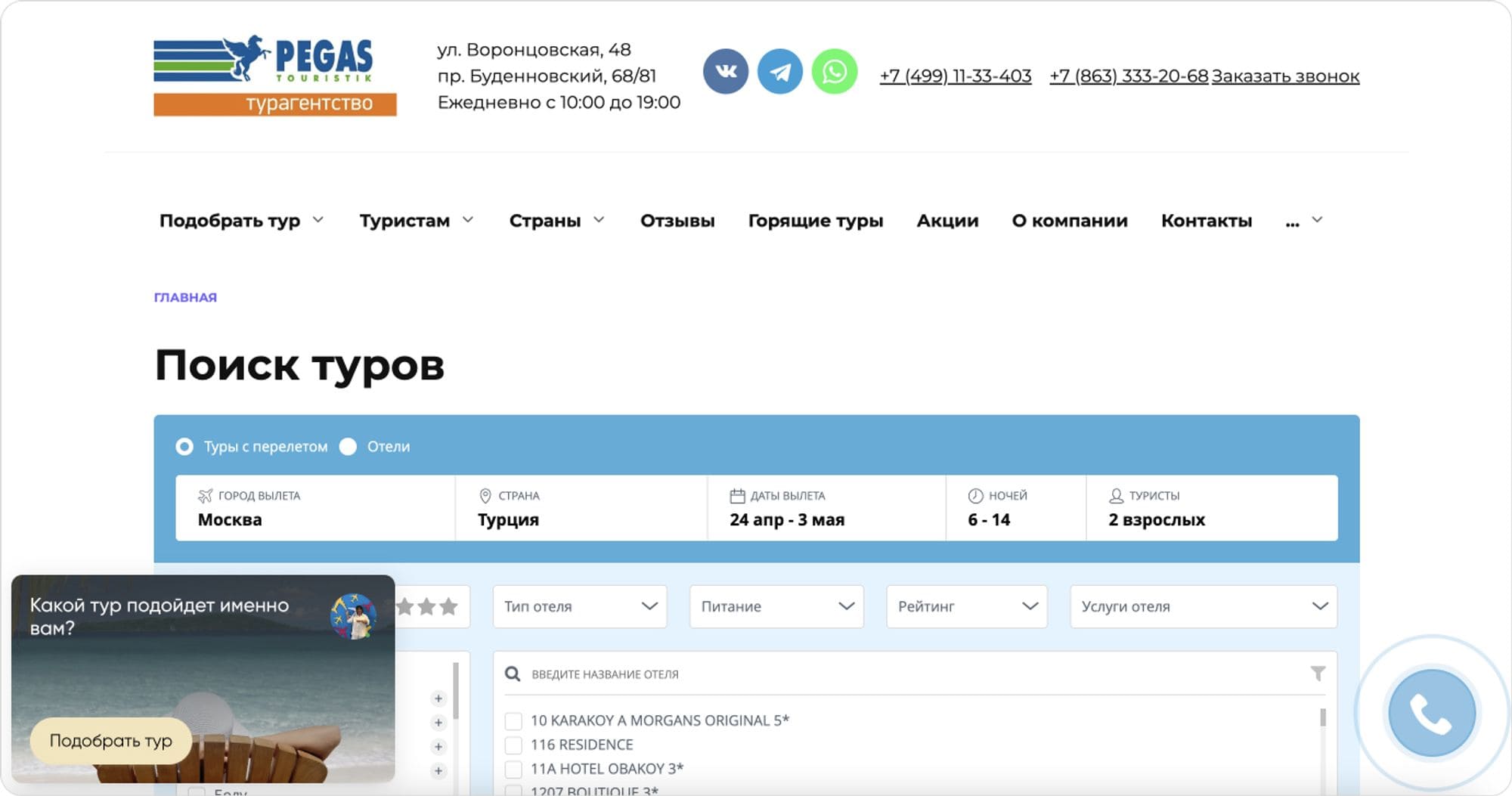
Task: Expand the Питание dropdown
Action: pyautogui.click(x=776, y=606)
